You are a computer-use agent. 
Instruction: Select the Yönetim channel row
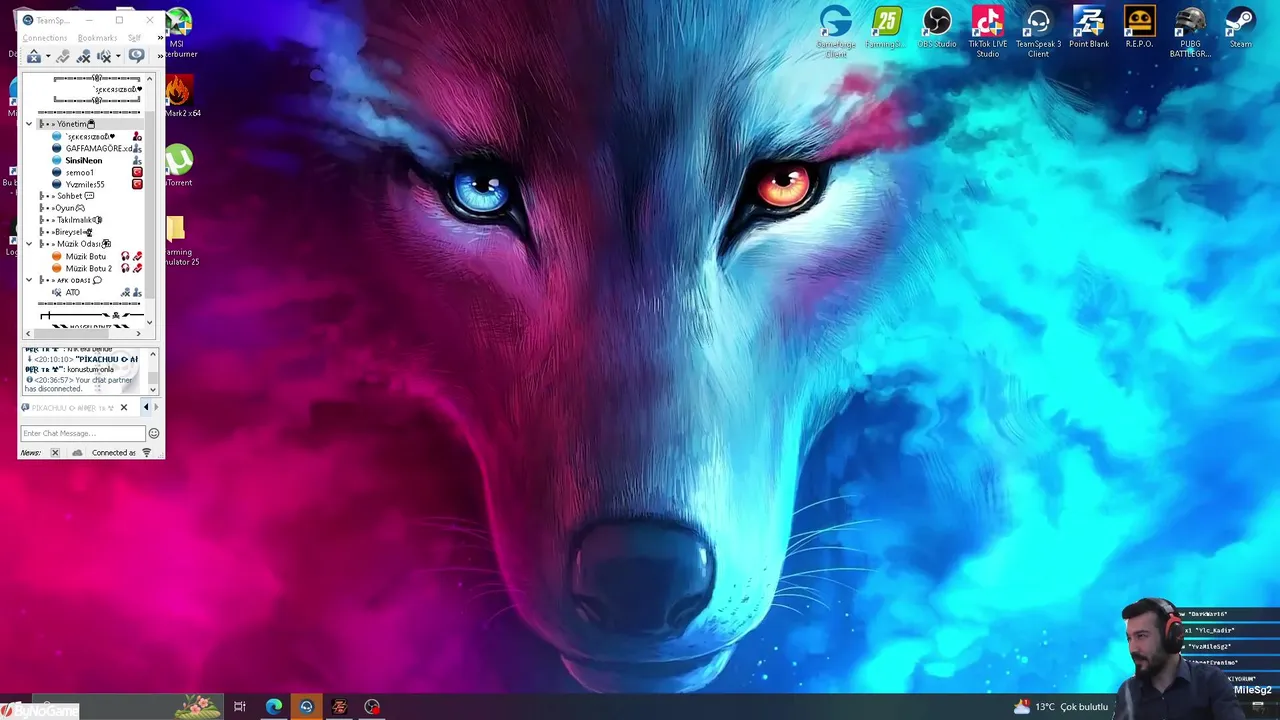click(x=91, y=124)
